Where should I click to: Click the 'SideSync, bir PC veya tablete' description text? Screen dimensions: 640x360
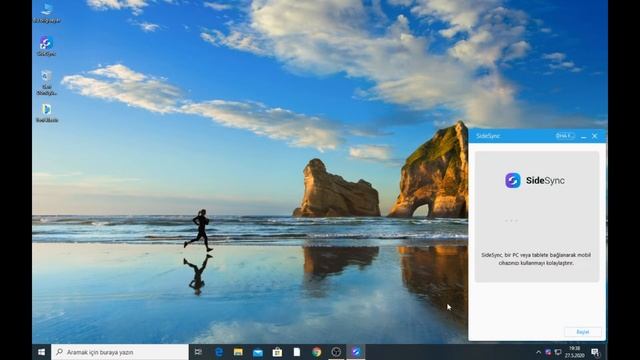pos(536,259)
